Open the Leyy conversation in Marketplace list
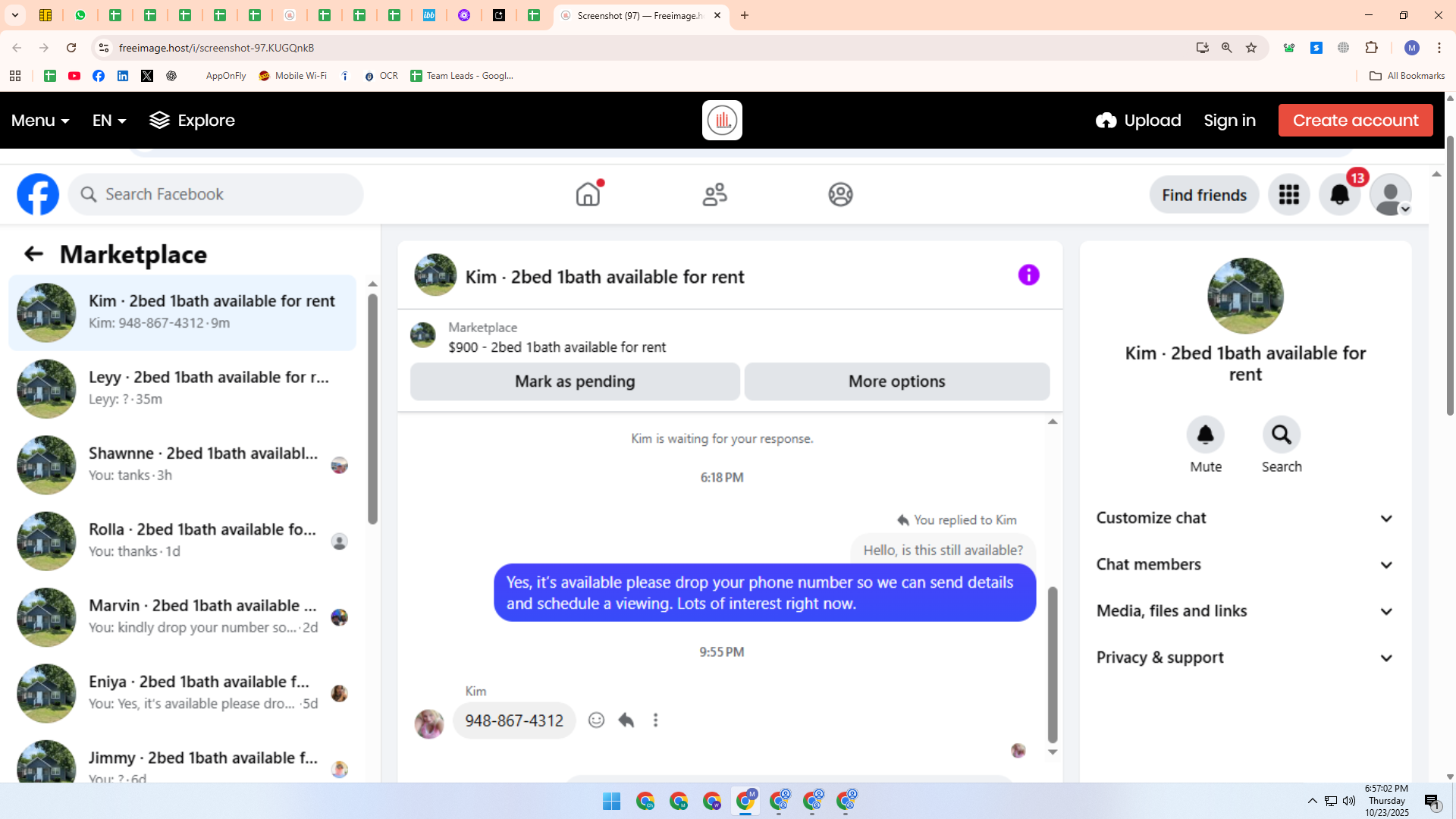The width and height of the screenshot is (1456, 819). click(x=182, y=388)
